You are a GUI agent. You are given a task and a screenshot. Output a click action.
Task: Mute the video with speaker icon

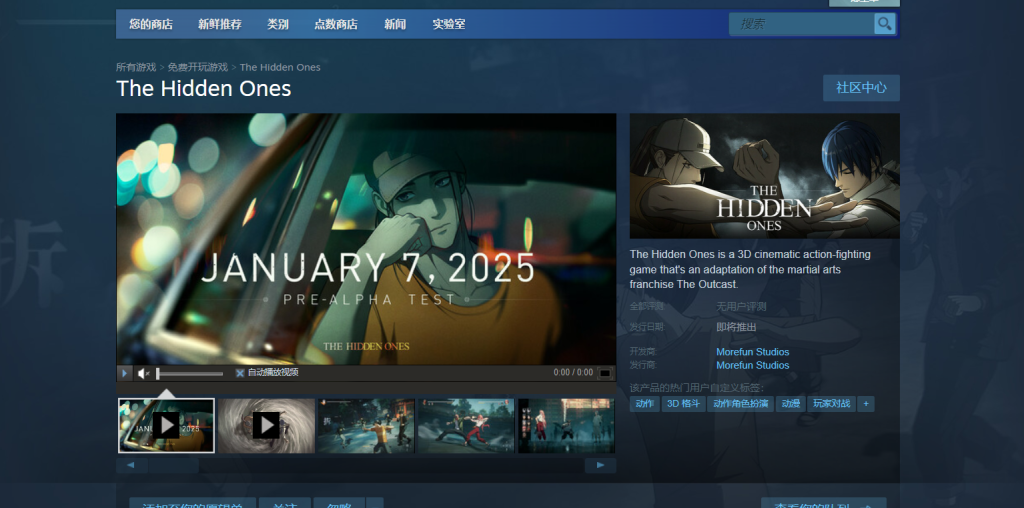click(x=144, y=373)
